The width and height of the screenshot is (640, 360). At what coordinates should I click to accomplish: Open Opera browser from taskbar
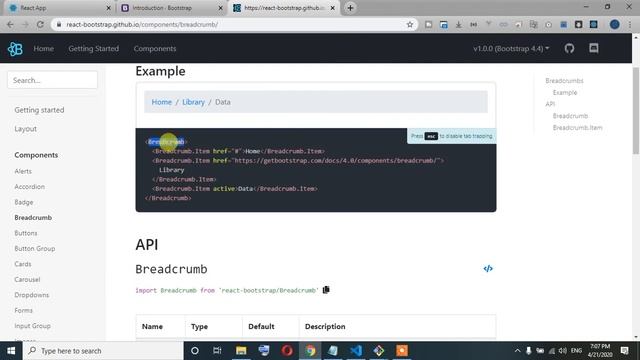(x=287, y=351)
